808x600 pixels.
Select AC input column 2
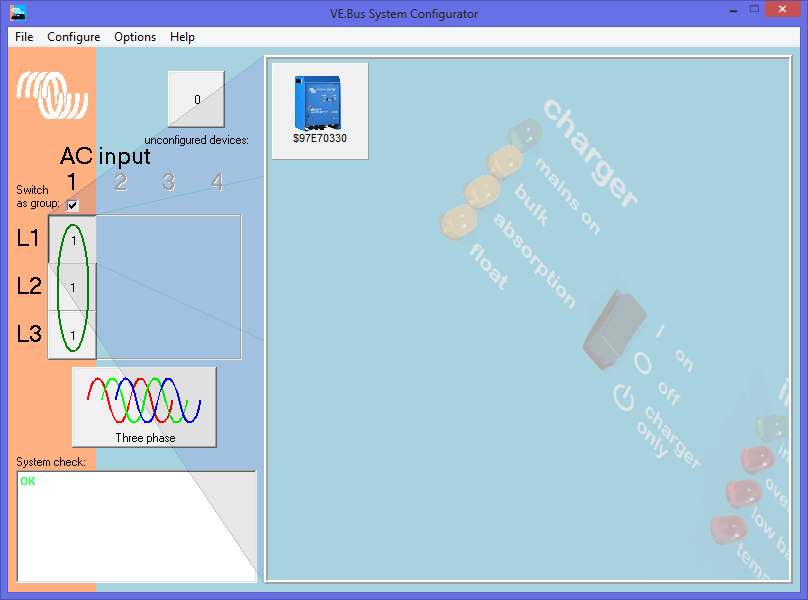pyautogui.click(x=121, y=182)
